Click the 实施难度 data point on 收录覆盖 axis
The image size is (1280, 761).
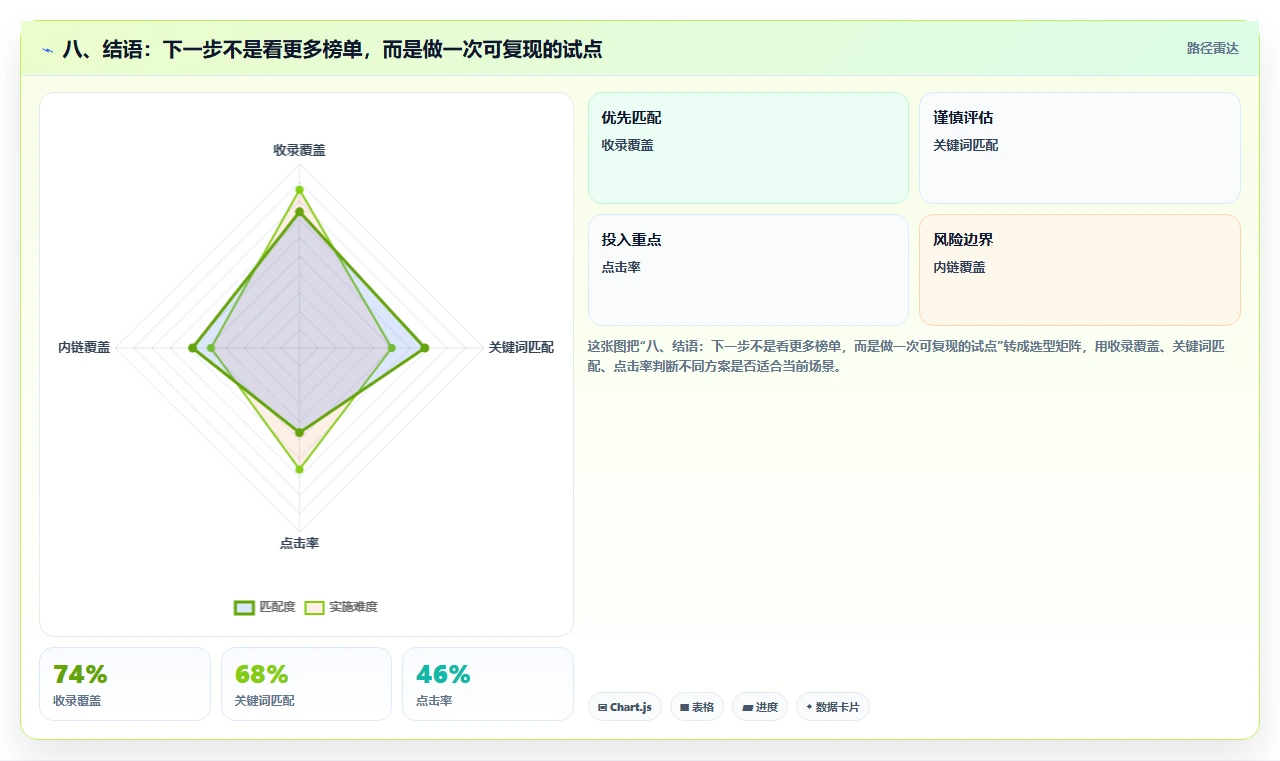[x=299, y=190]
